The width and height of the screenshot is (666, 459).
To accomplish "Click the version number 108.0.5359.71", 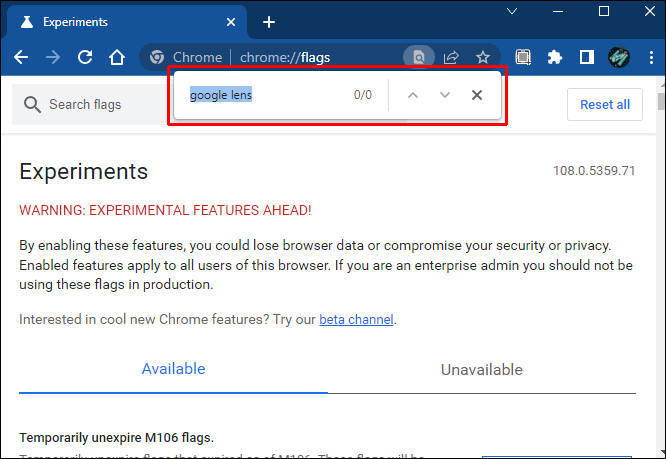I will pyautogui.click(x=594, y=171).
